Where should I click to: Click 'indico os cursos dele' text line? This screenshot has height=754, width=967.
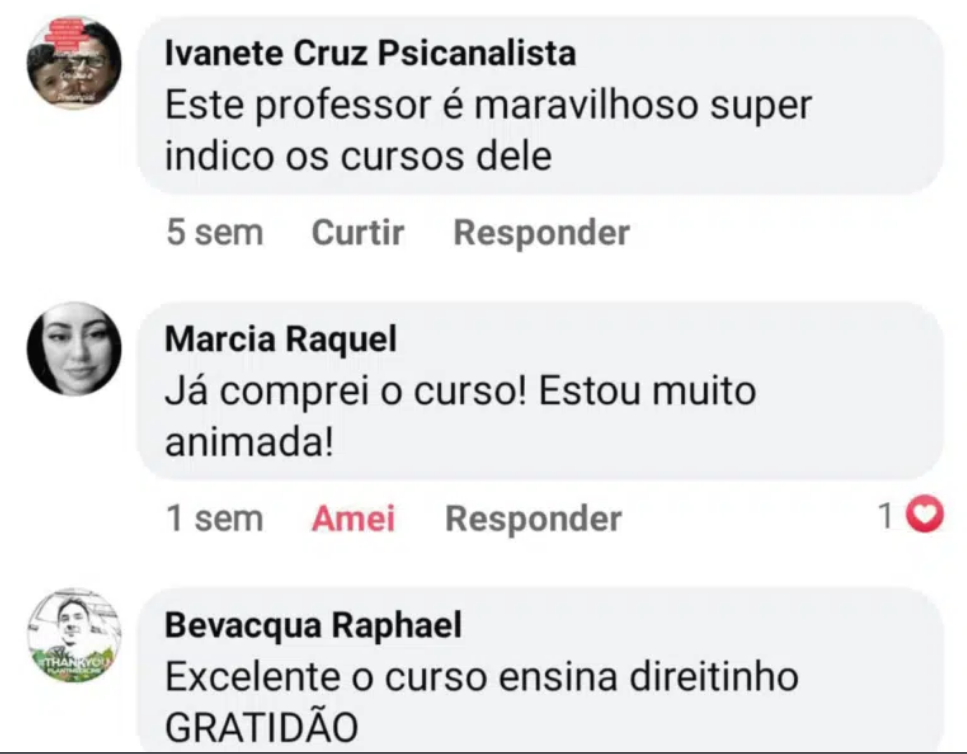[358, 156]
